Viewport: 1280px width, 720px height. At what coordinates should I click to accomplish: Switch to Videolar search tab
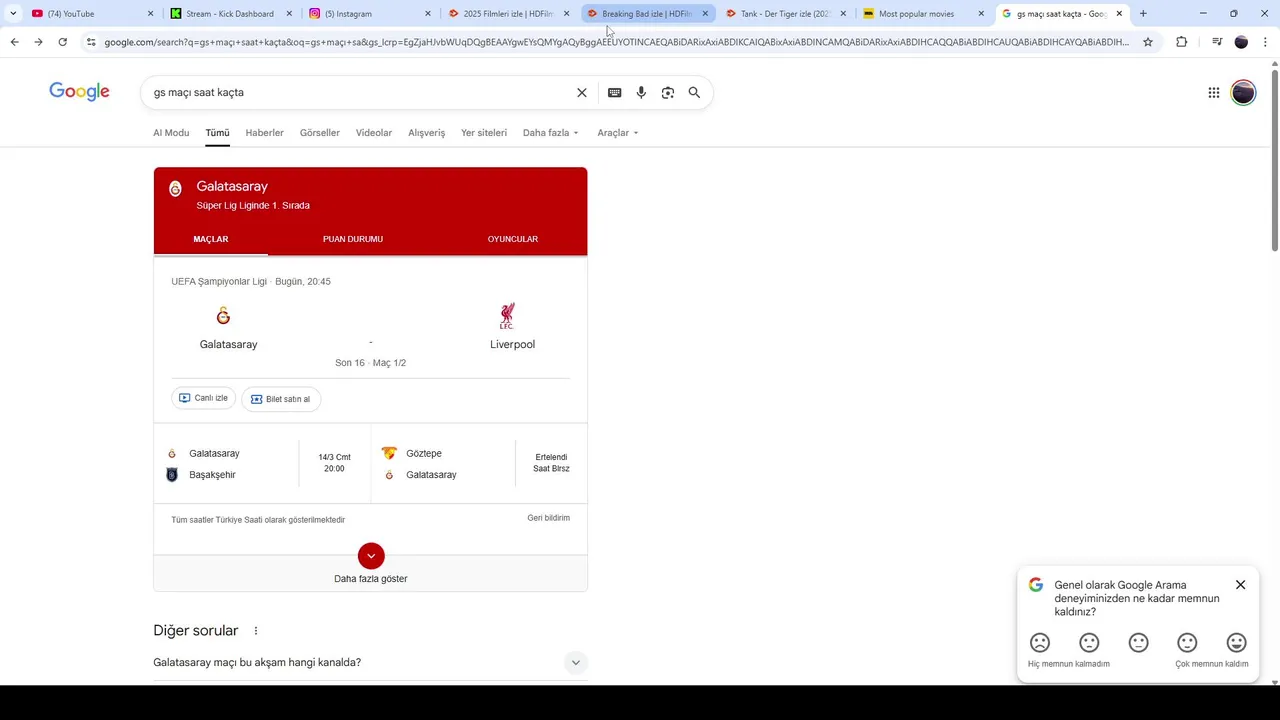pos(374,133)
